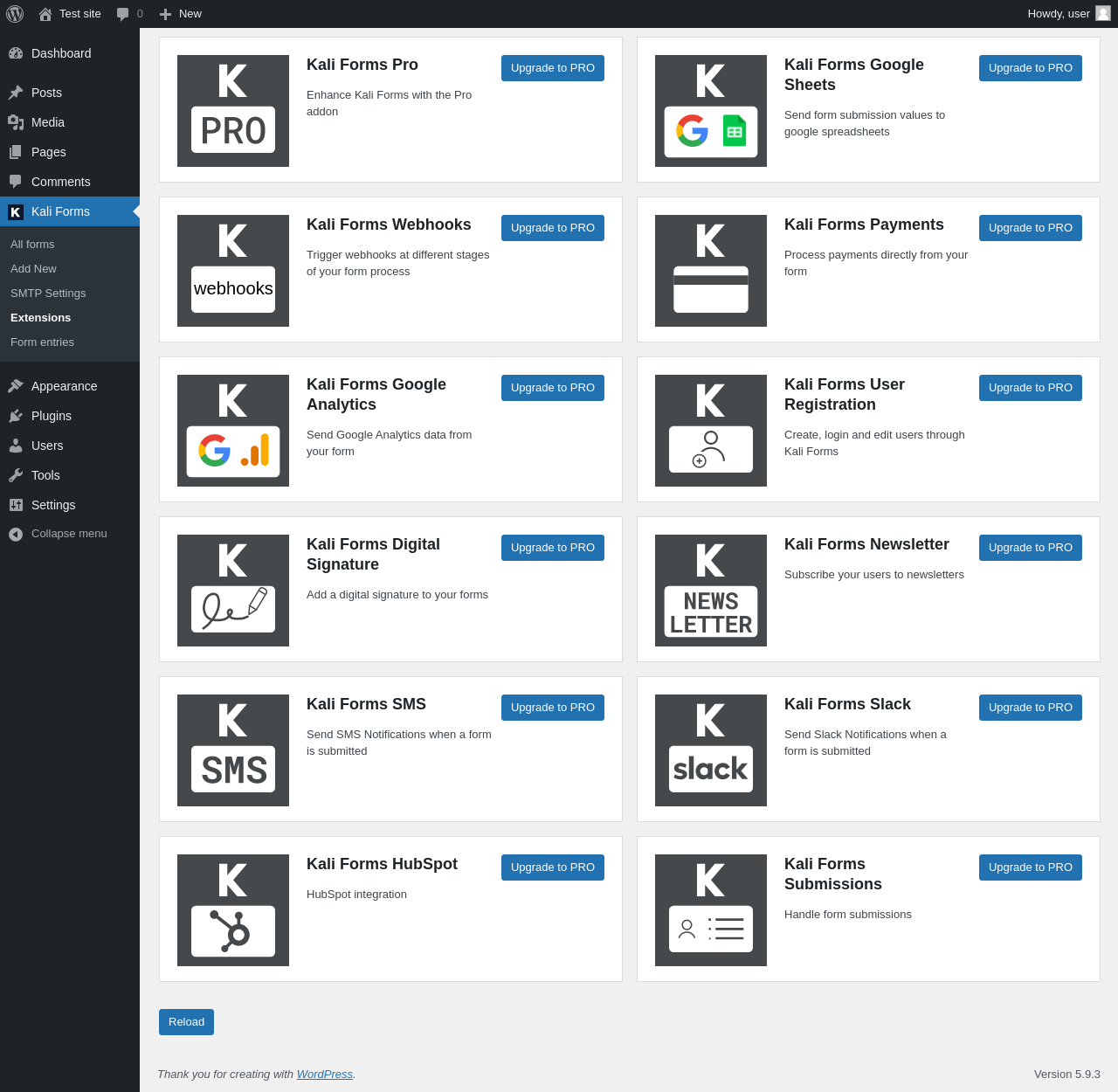Click the Kali Forms Slack heading
This screenshot has height=1092, width=1118.
[847, 704]
